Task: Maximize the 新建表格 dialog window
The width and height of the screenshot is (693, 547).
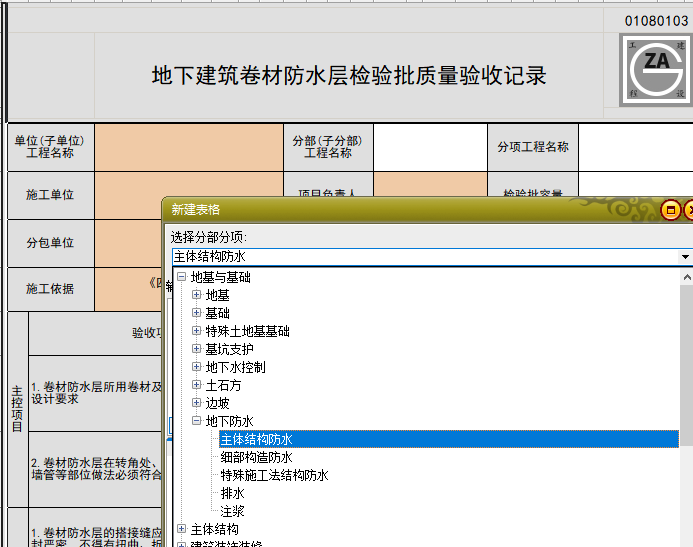Action: click(x=671, y=210)
